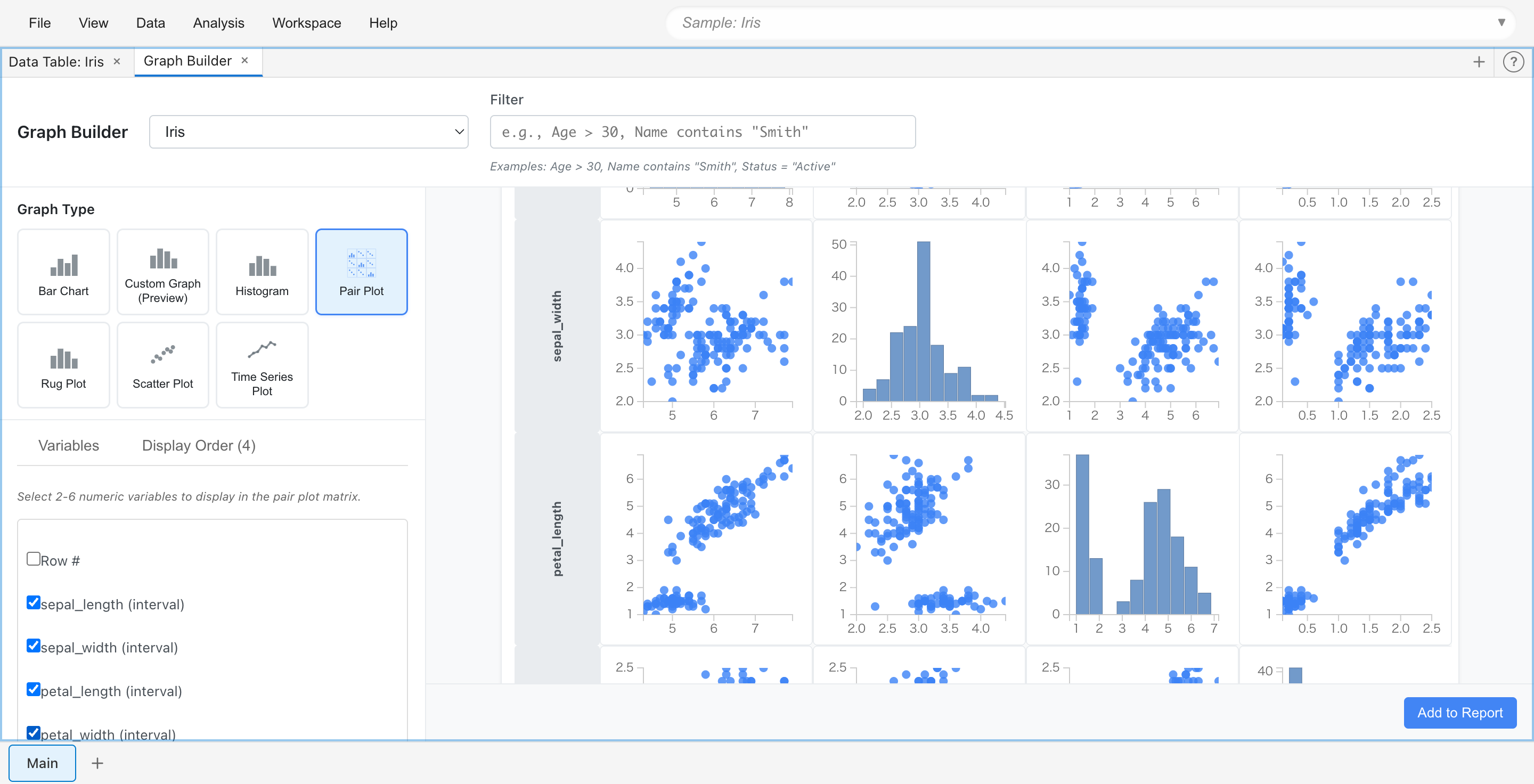This screenshot has width=1534, height=784.
Task: Open the help icon in the corner
Action: (1513, 61)
